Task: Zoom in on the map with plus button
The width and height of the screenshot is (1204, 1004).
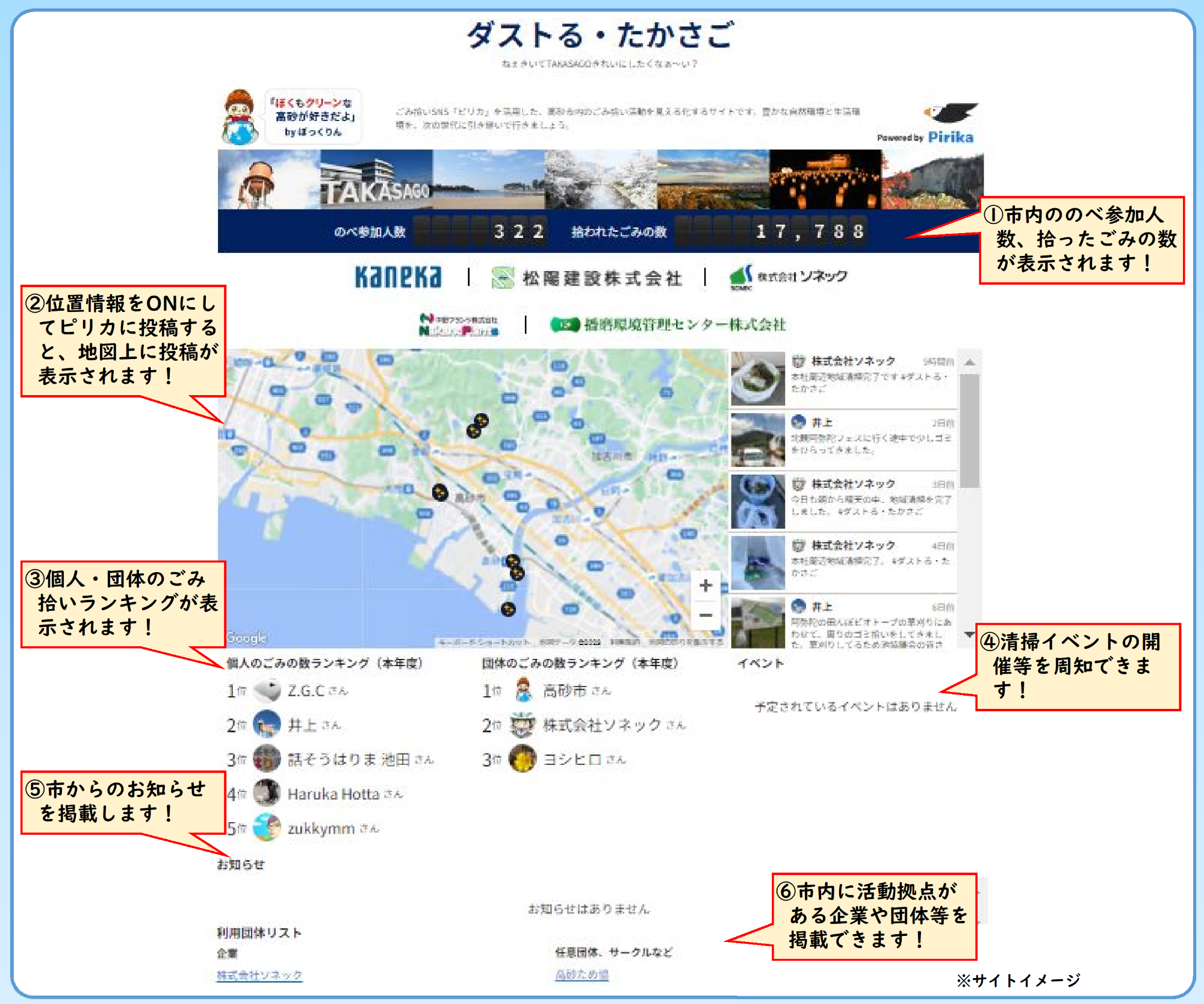Action: (706, 585)
